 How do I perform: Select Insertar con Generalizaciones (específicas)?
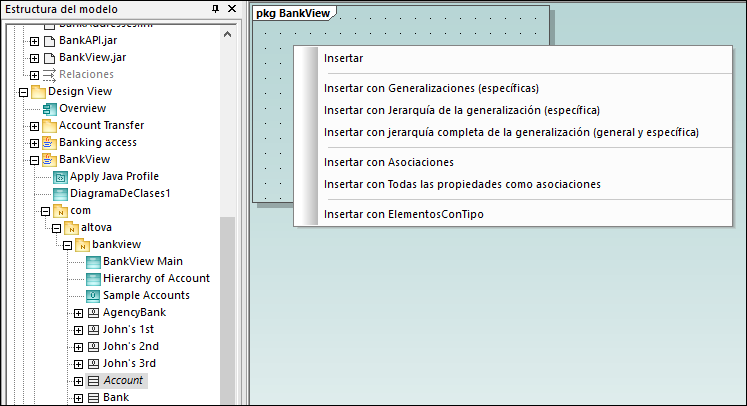coord(431,88)
